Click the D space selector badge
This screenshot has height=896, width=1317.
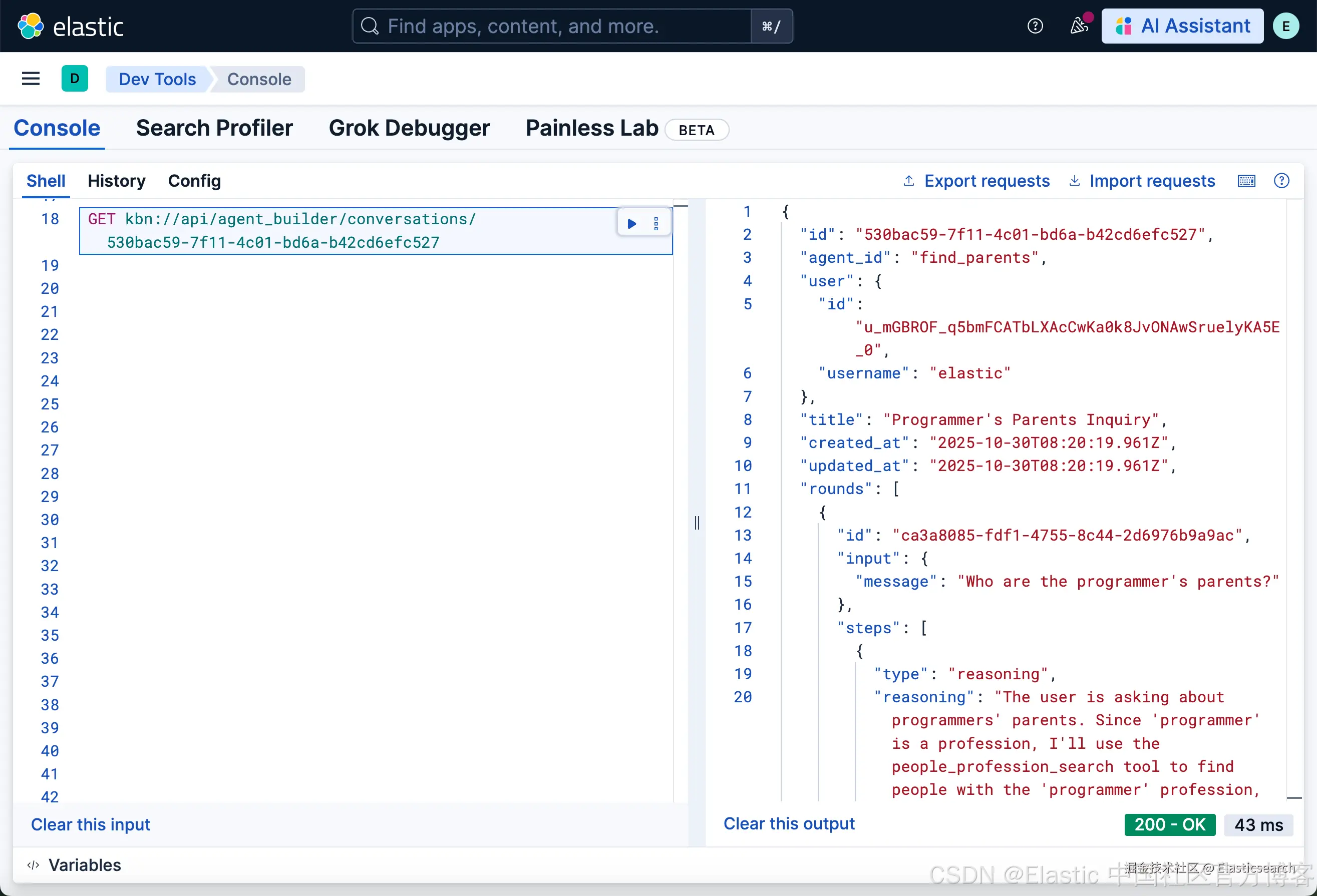pyautogui.click(x=74, y=79)
